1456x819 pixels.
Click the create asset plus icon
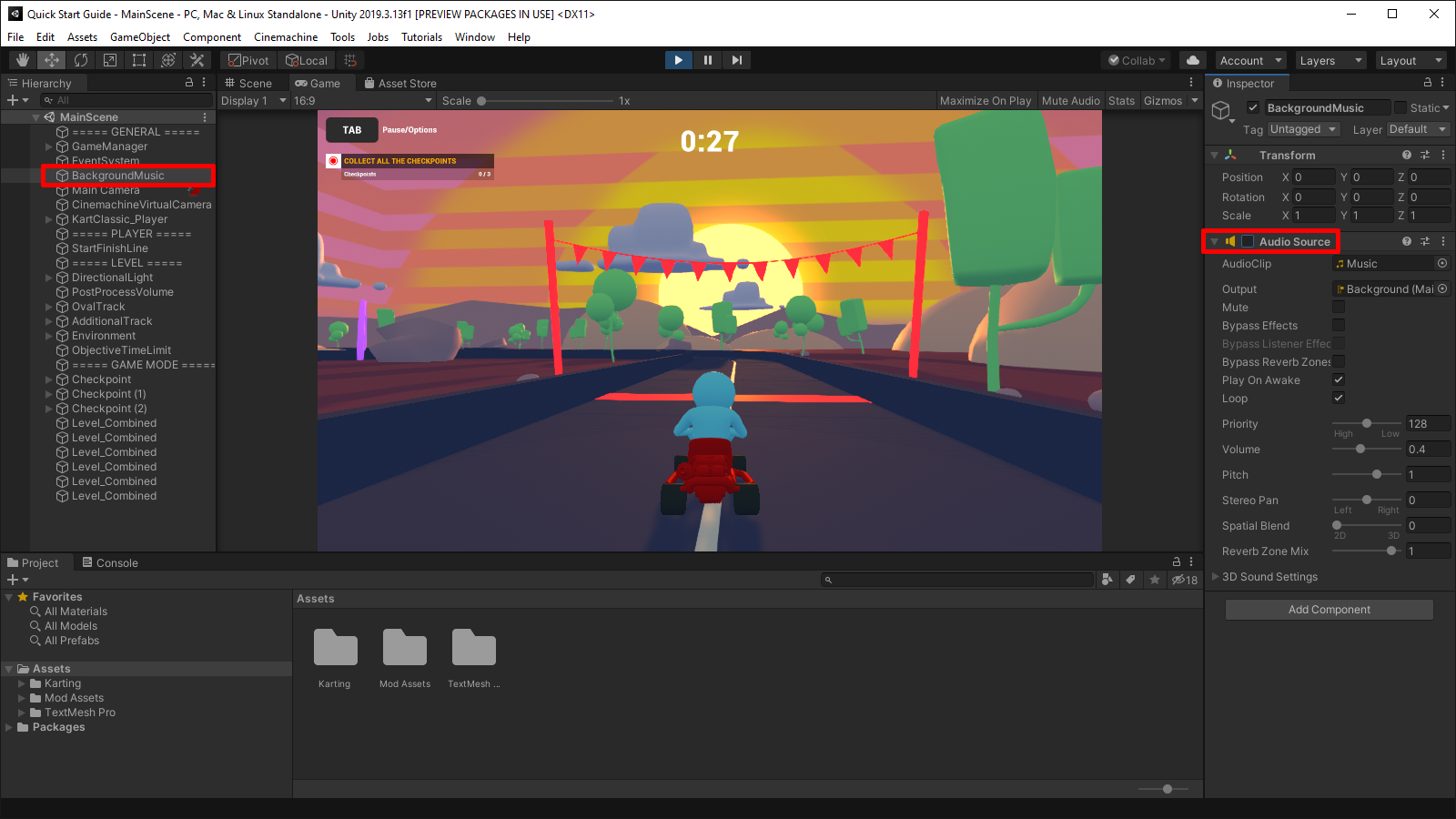[12, 580]
